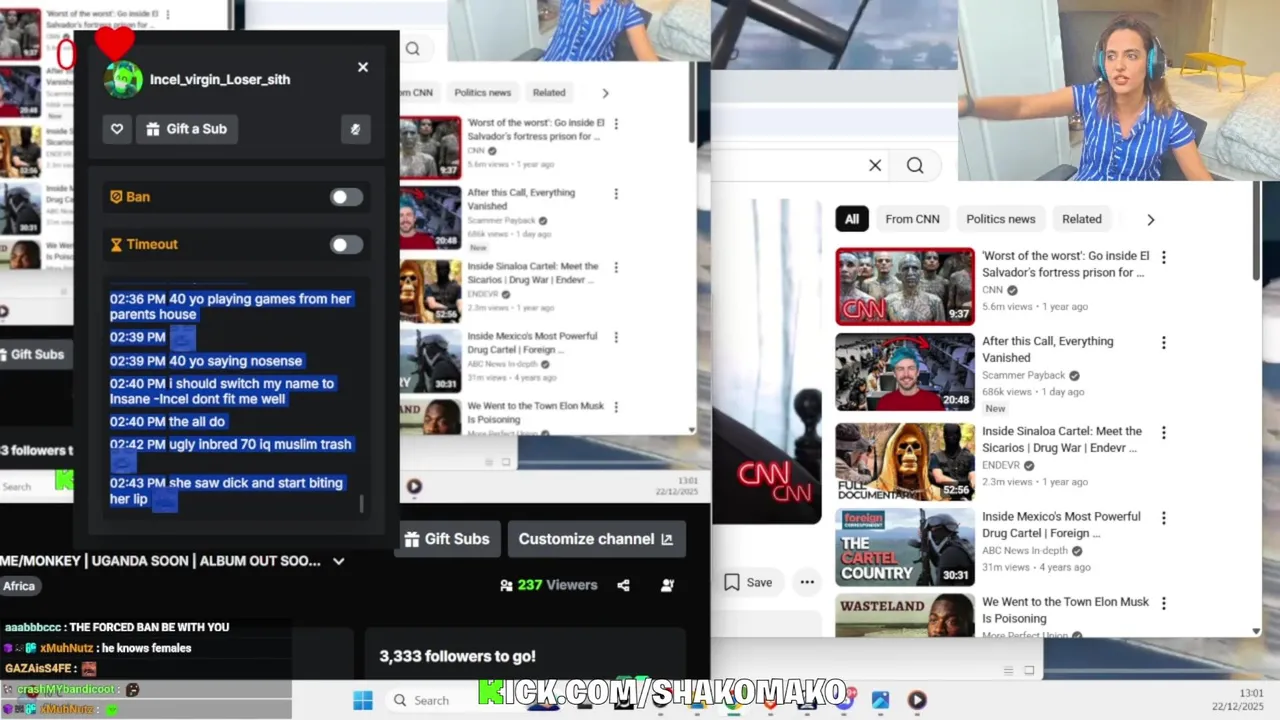Click the scrollbar of the small mirrored window

692,100
